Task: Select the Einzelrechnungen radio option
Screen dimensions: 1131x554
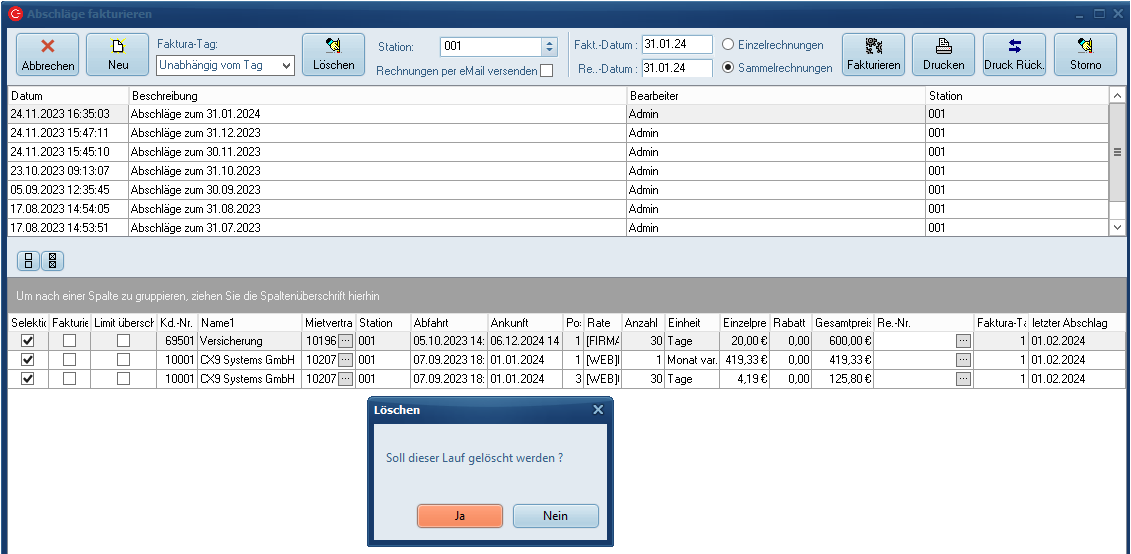Action: (x=728, y=45)
